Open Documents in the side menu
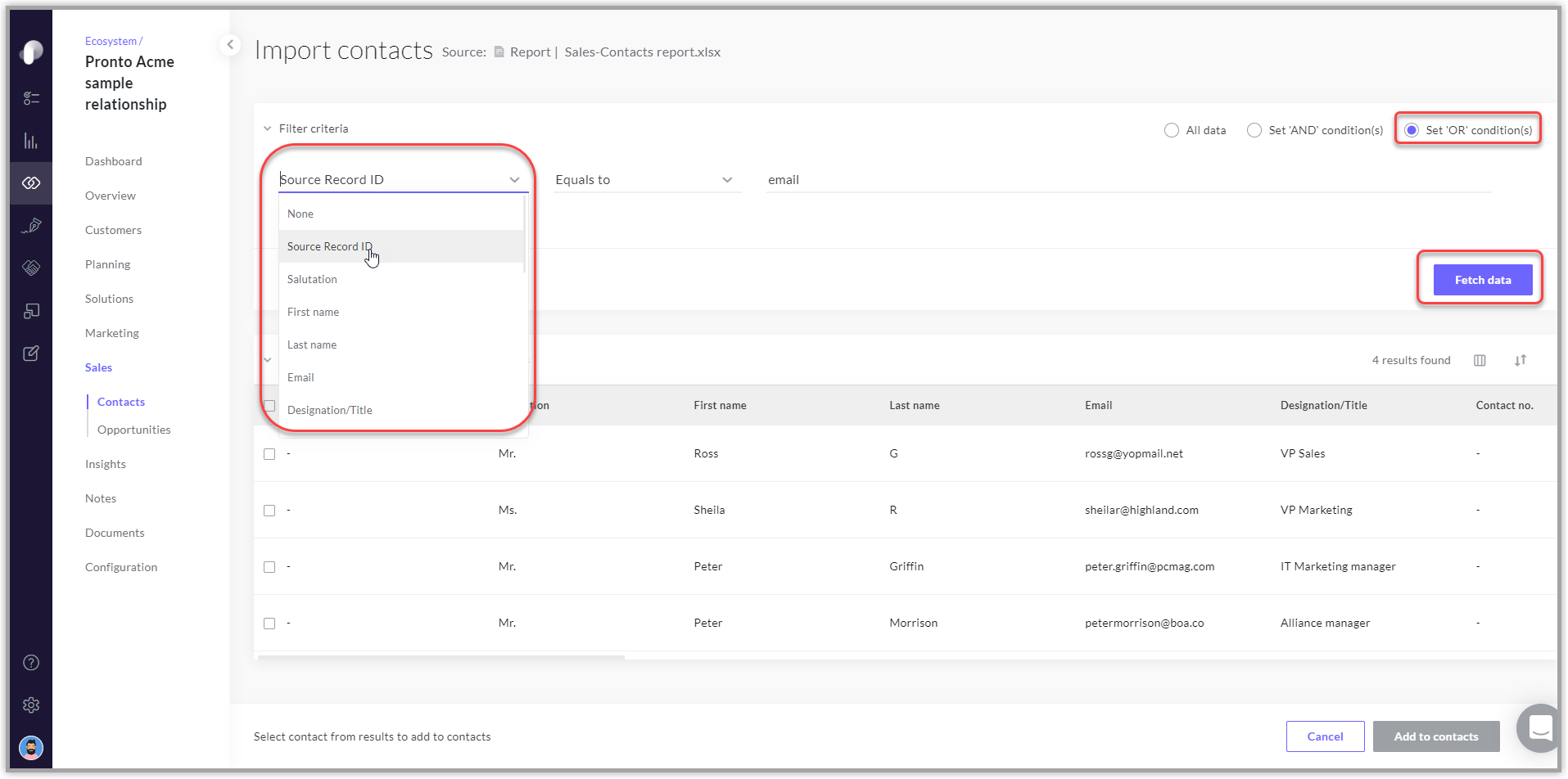This screenshot has width=1568, height=779. point(115,533)
